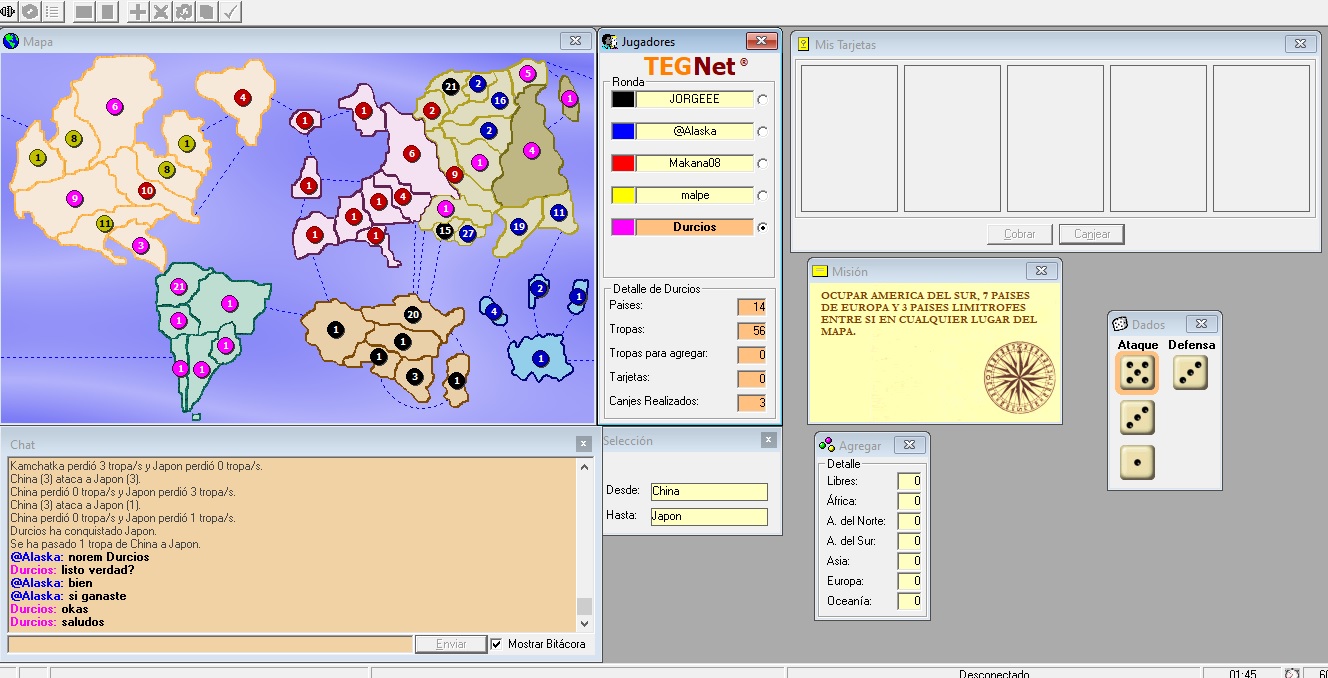
Task: Select the black 15 troop marker
Action: pyautogui.click(x=446, y=231)
